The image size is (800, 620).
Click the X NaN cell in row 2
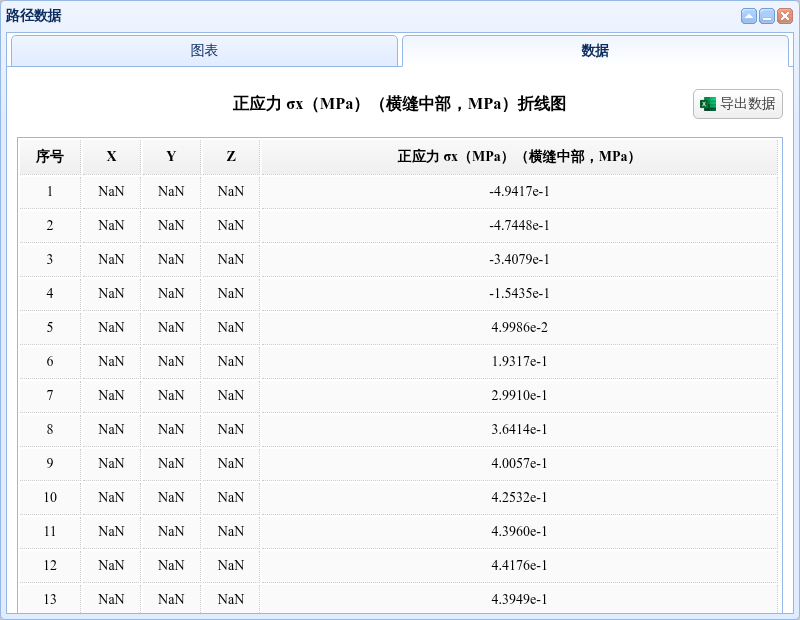[111, 226]
